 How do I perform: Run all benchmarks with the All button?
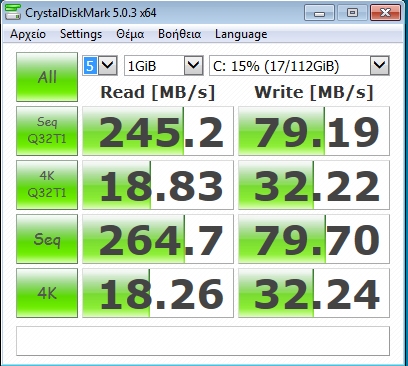47,77
